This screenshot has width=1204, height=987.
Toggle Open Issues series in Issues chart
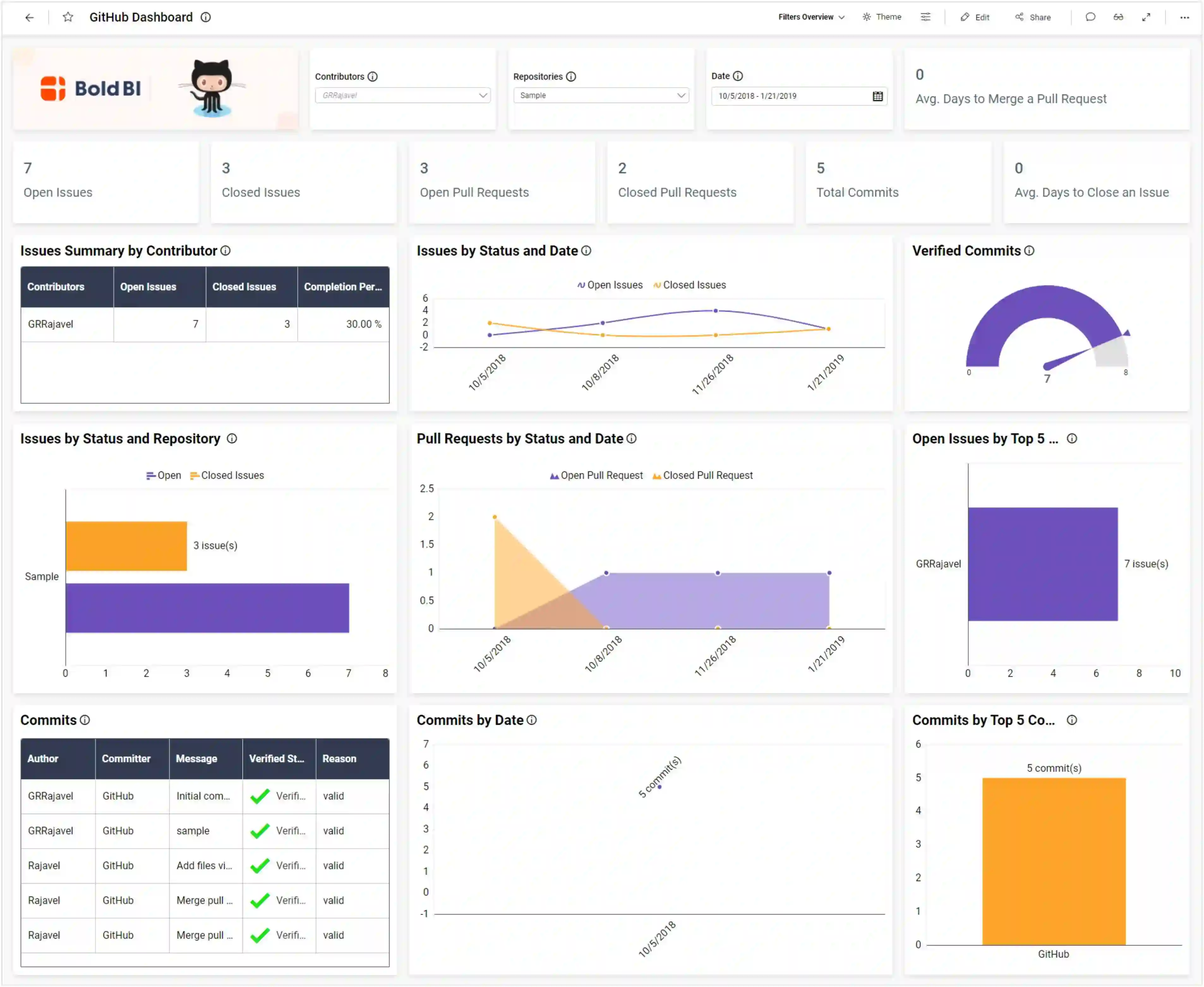point(610,285)
